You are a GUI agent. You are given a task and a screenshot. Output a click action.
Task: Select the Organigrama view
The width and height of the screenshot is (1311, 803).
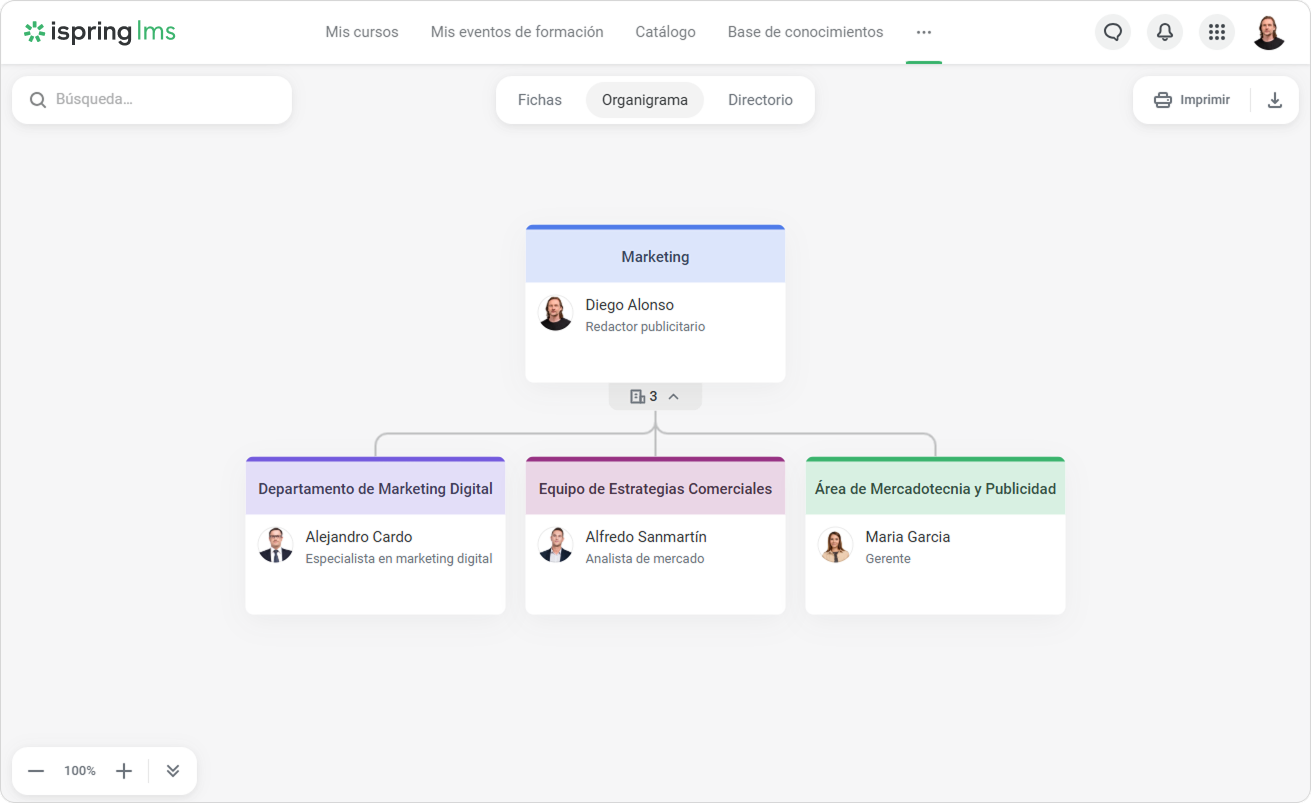pos(644,100)
